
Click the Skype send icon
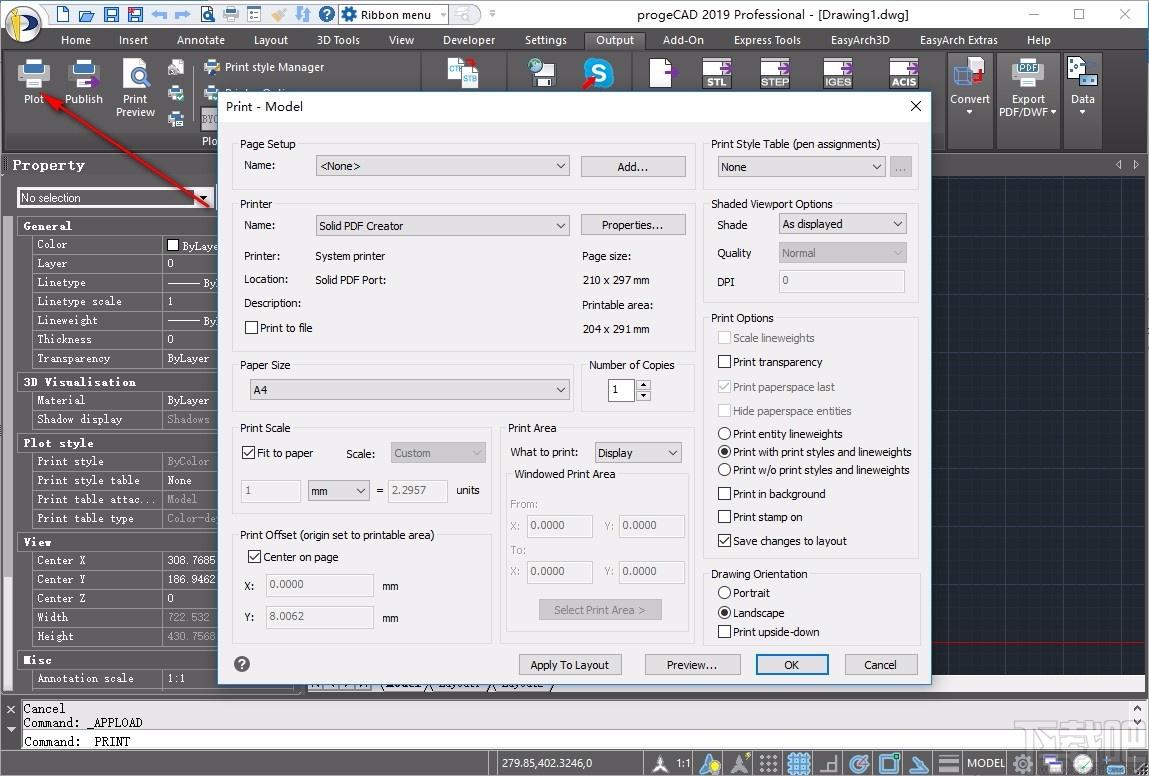point(598,73)
